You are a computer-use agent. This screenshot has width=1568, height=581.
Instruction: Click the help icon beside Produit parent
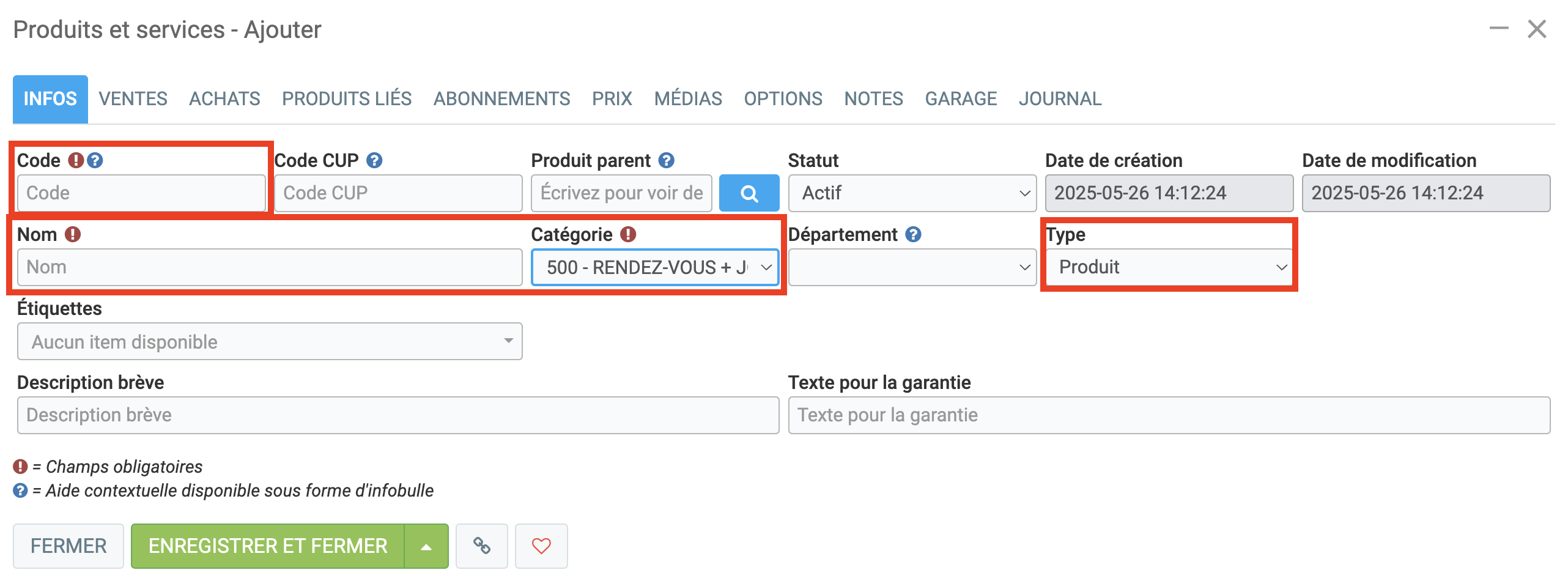coord(666,160)
